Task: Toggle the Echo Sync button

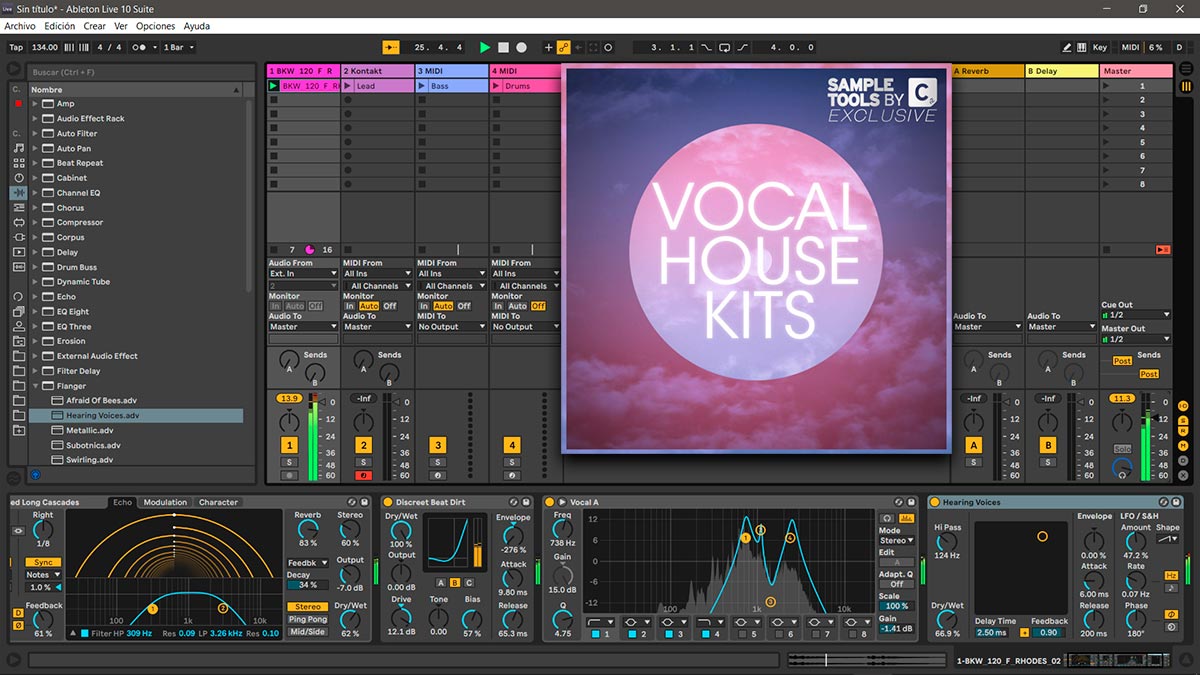Action: [x=44, y=562]
